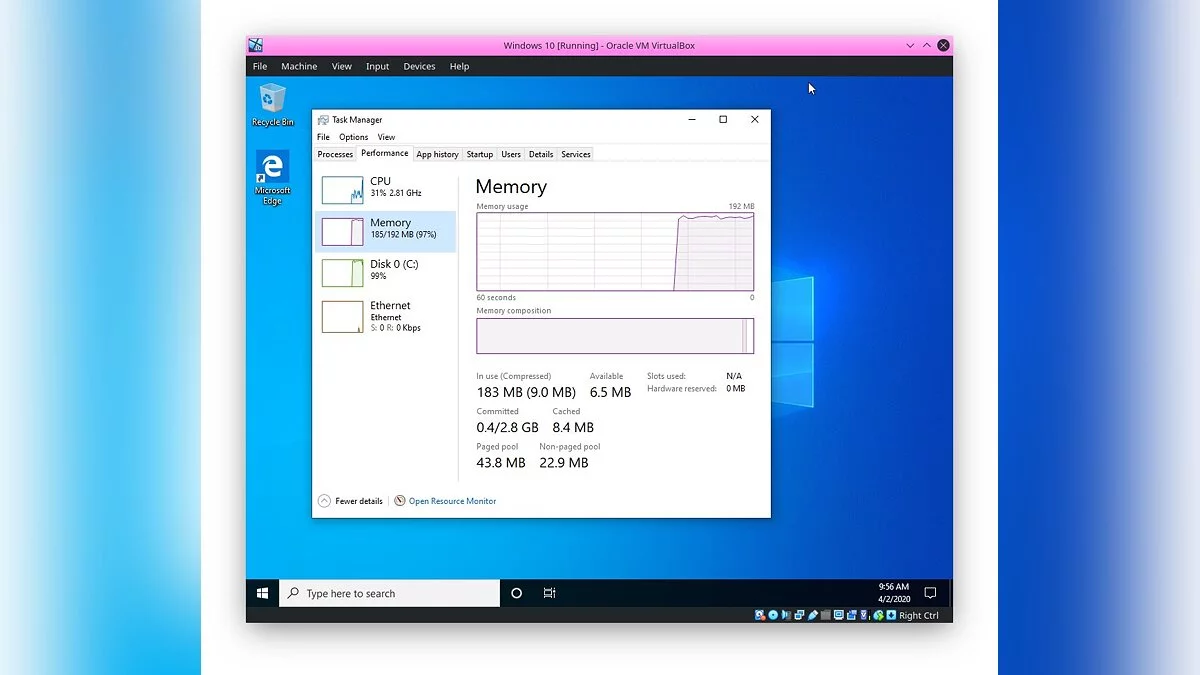1200x675 pixels.
Task: Click the '22.9 MB' non-paged pool value
Action: click(x=564, y=463)
